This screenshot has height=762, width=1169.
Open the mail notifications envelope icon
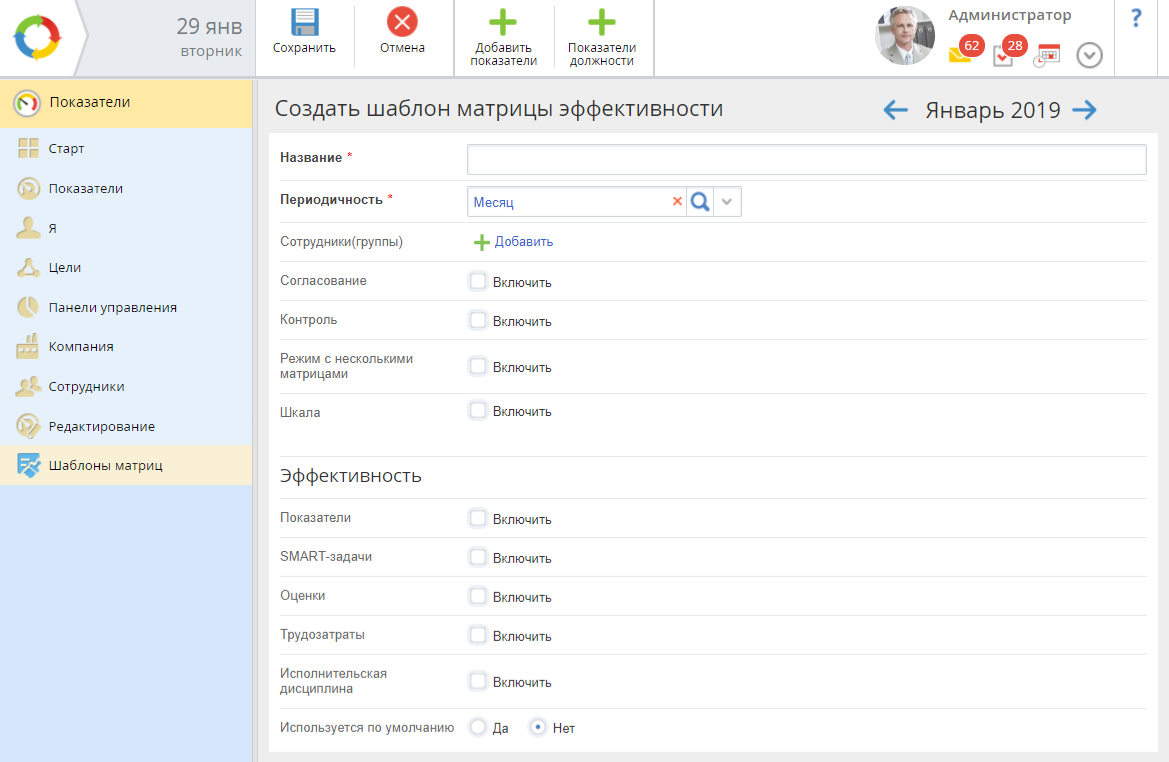pyautogui.click(x=960, y=55)
